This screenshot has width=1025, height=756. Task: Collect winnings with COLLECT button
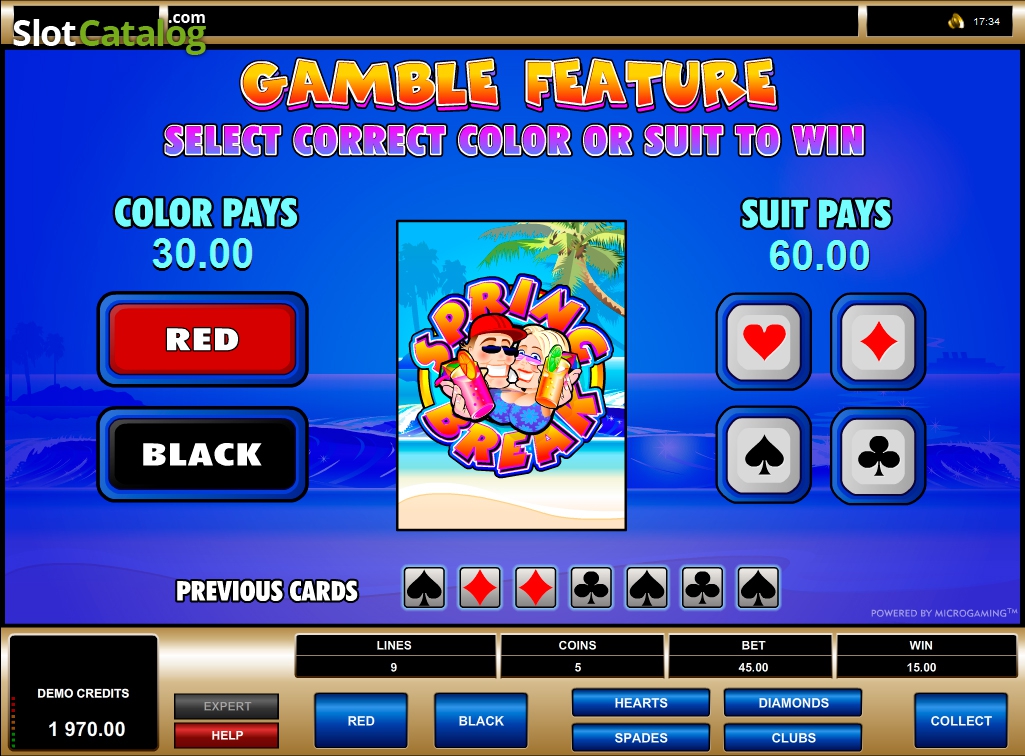point(961,721)
